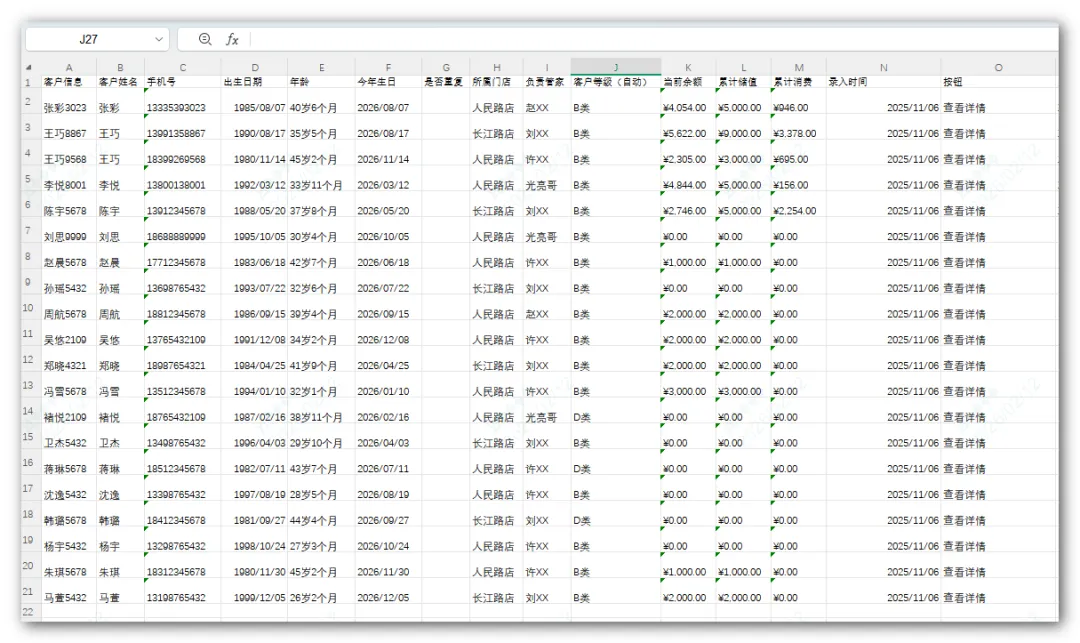The image size is (1080, 643).
Task: Select cell 吴悠2109
Action: point(69,334)
